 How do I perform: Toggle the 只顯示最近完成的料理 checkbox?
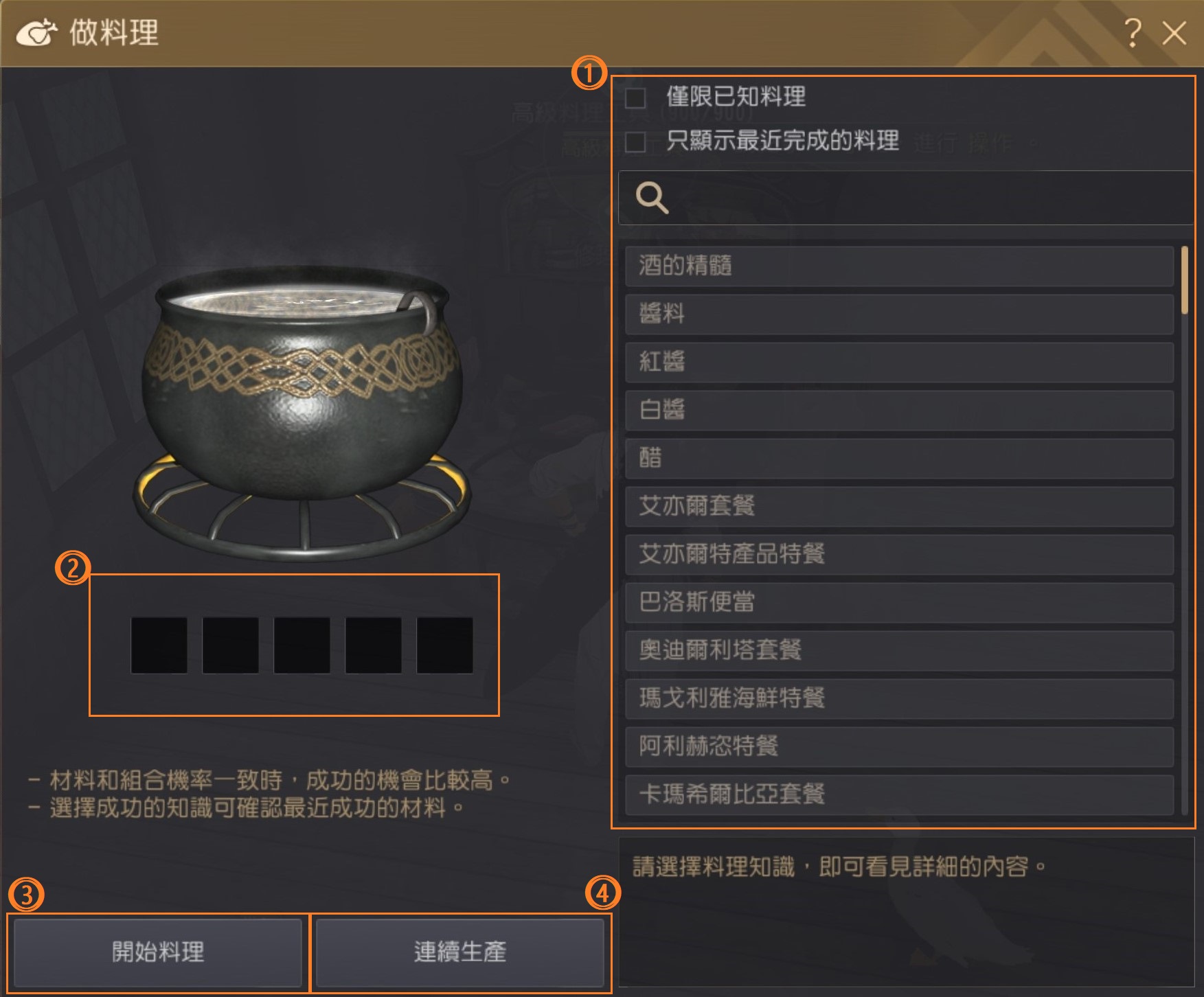(x=635, y=142)
